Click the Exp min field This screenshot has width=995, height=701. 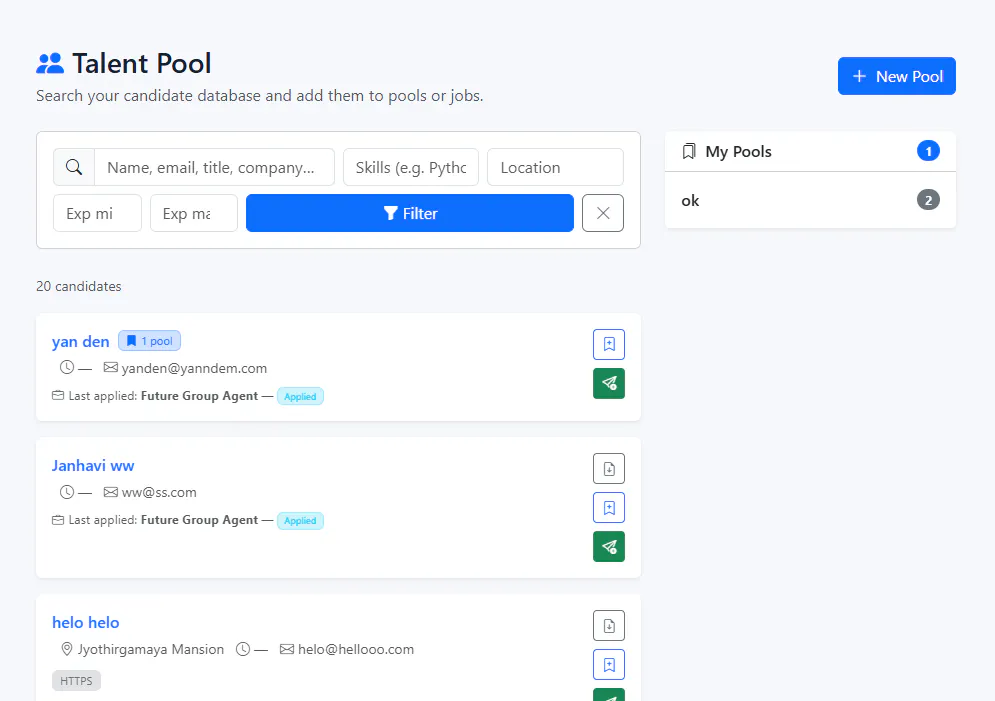click(97, 213)
